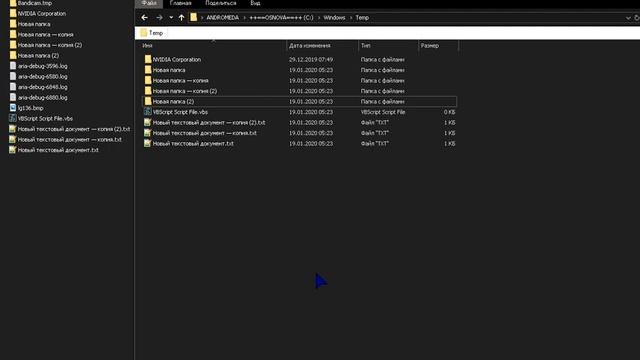640x360 pixels.
Task: Select NVIDIA Corporation folder icon in file list
Action: pyautogui.click(x=148, y=60)
